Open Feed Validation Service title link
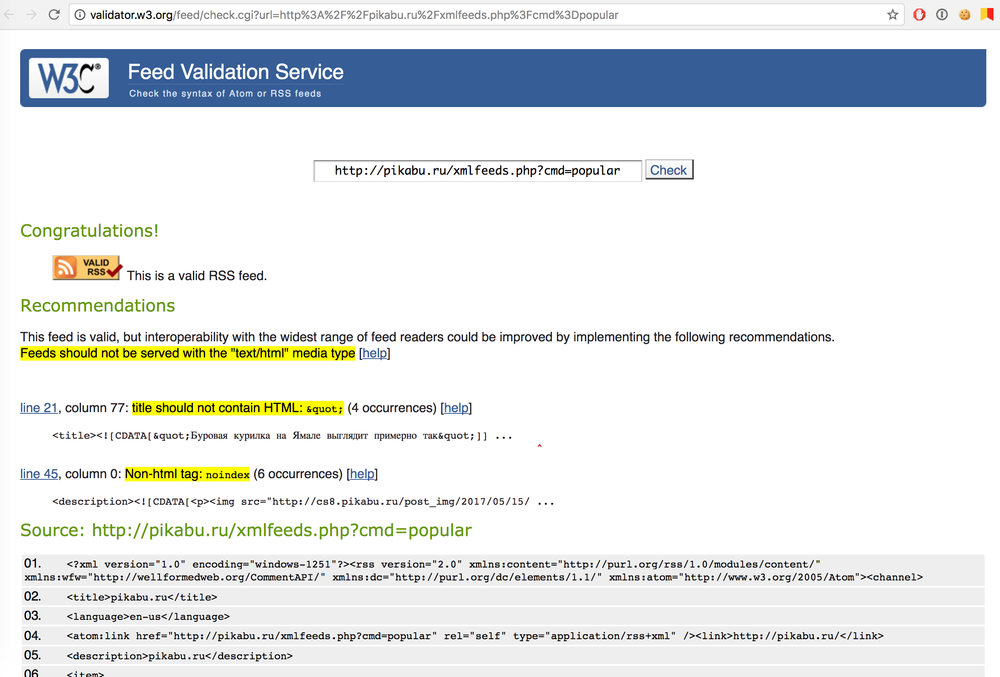Viewport: 1000px width, 677px height. tap(235, 72)
